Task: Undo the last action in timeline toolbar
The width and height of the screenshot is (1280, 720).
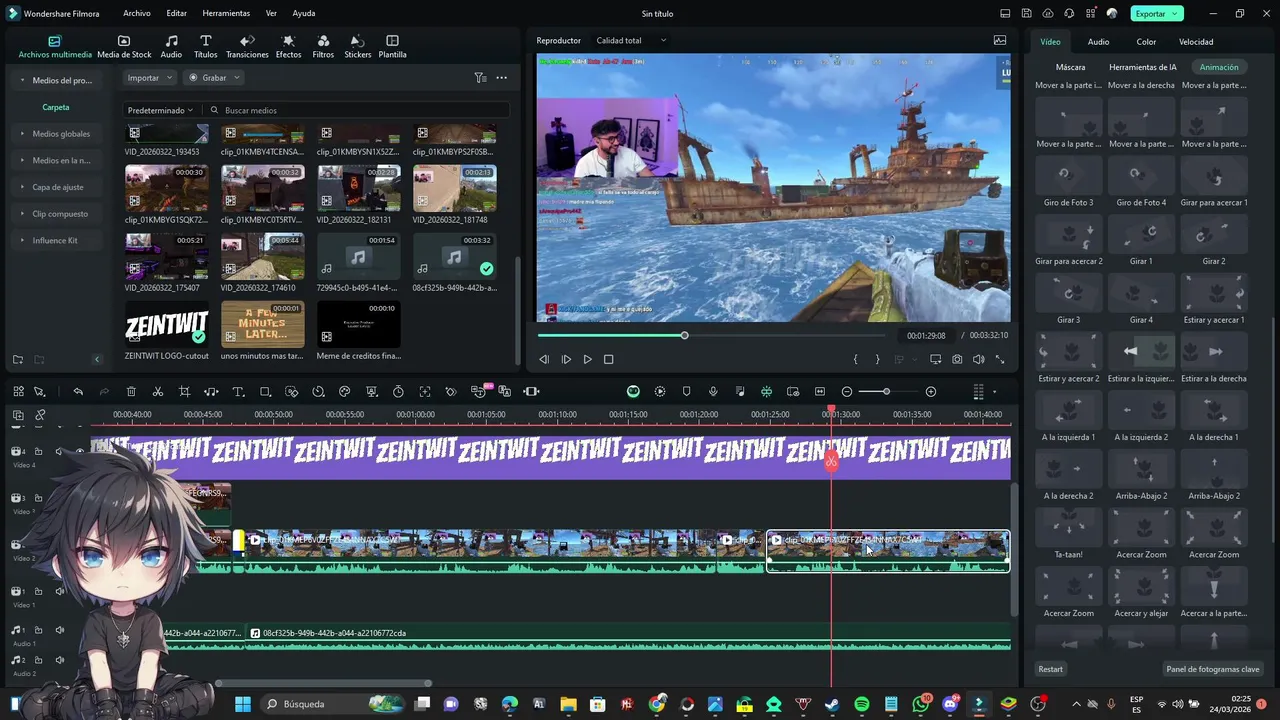Action: pyautogui.click(x=78, y=391)
